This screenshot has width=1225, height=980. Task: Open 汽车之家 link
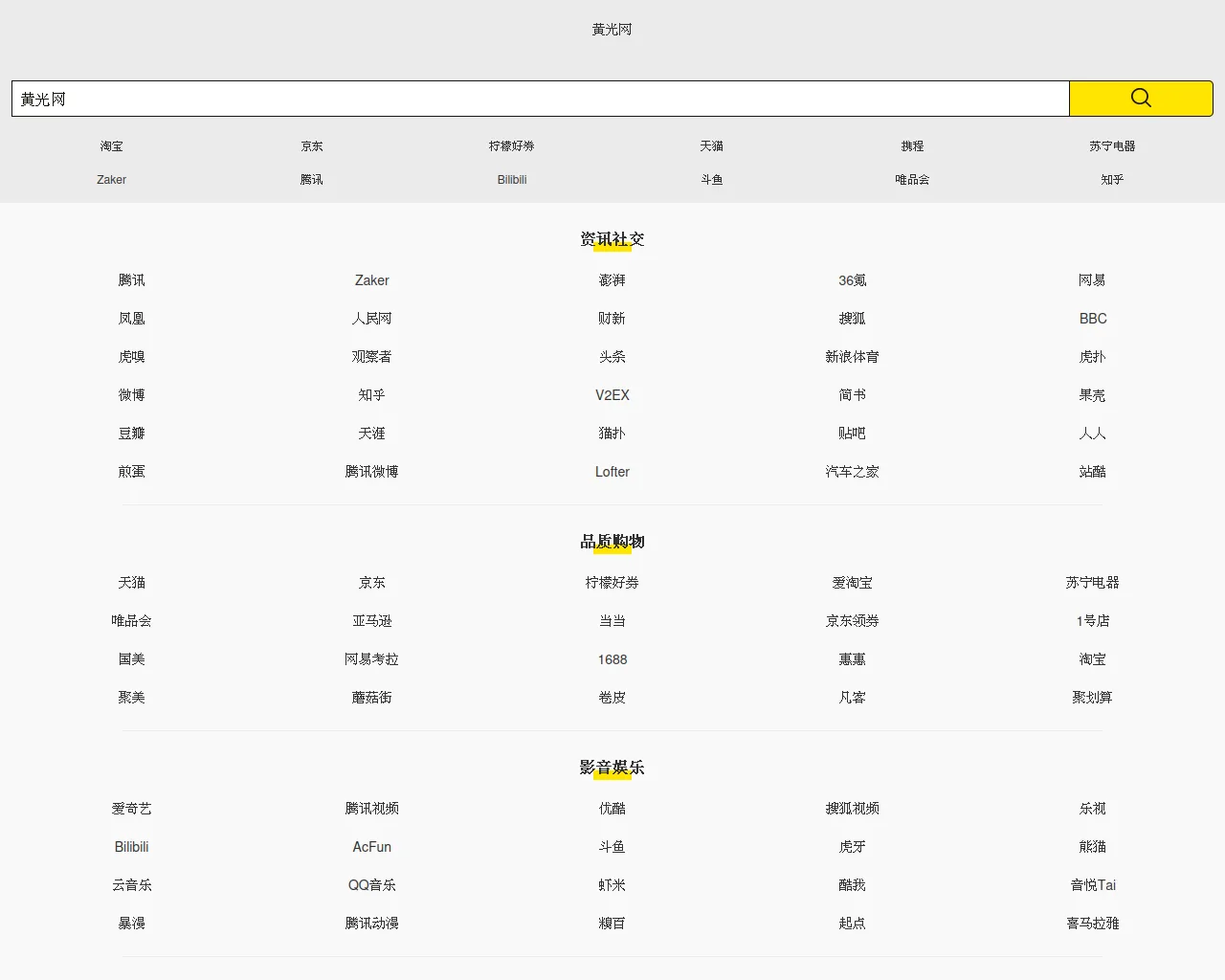click(x=853, y=472)
